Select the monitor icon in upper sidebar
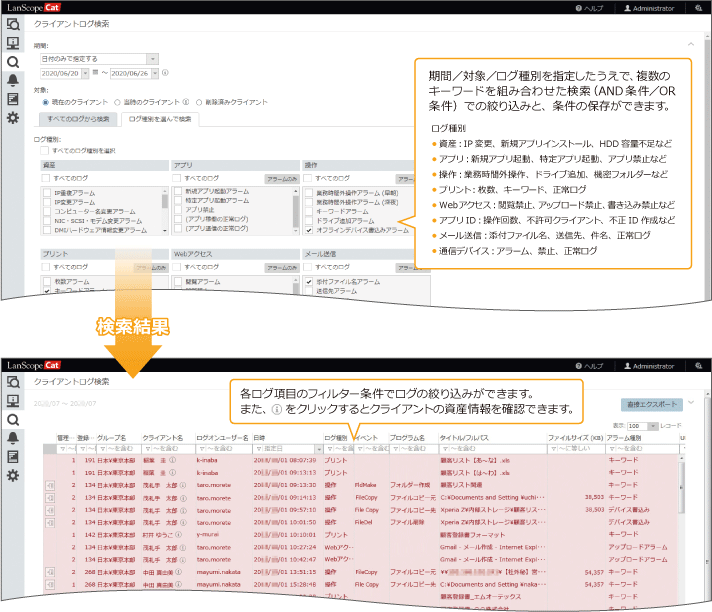 13,42
